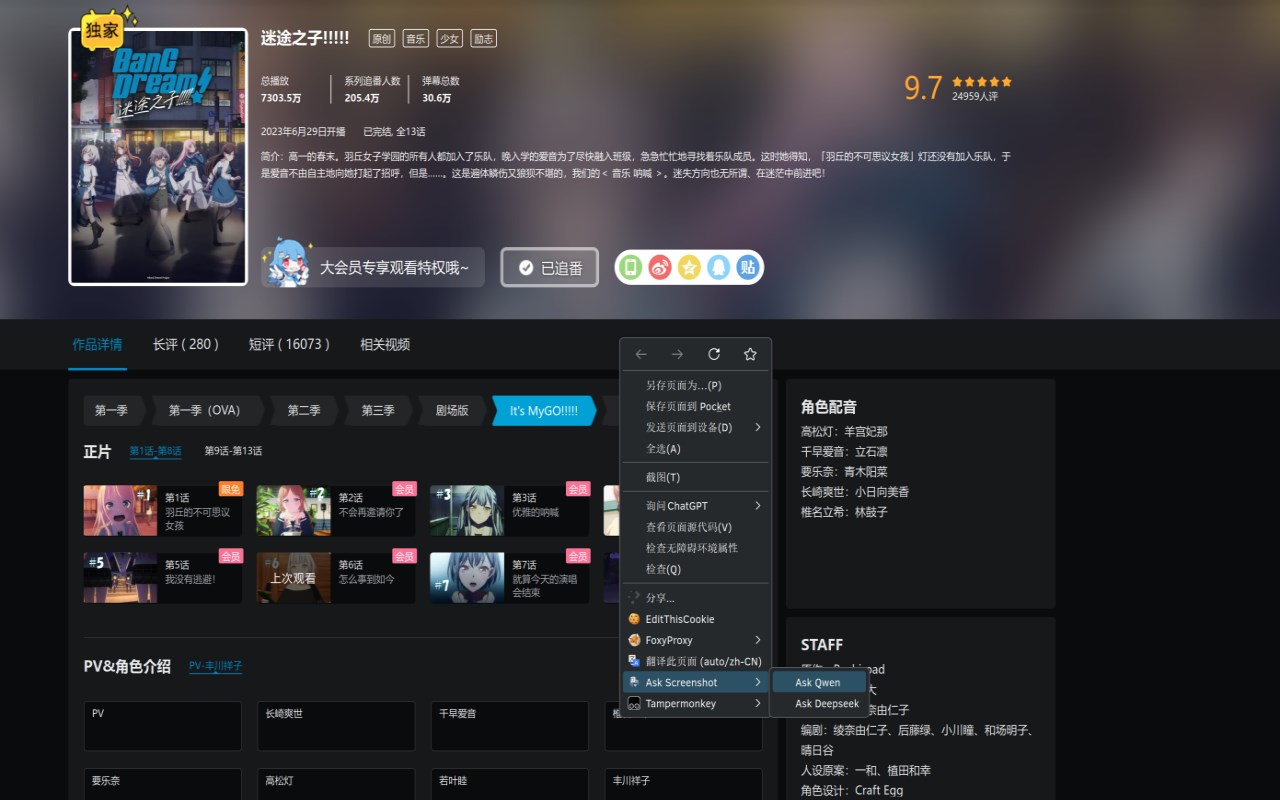Choose Ask Qwen in the submenu
1280x800 pixels.
coord(820,682)
